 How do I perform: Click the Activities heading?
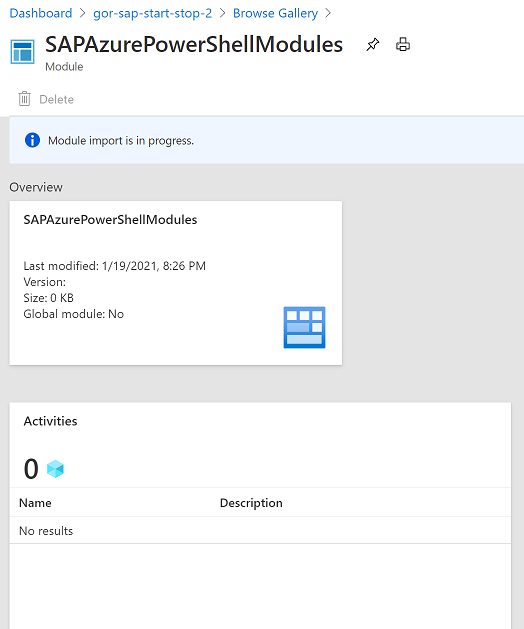[x=51, y=421]
